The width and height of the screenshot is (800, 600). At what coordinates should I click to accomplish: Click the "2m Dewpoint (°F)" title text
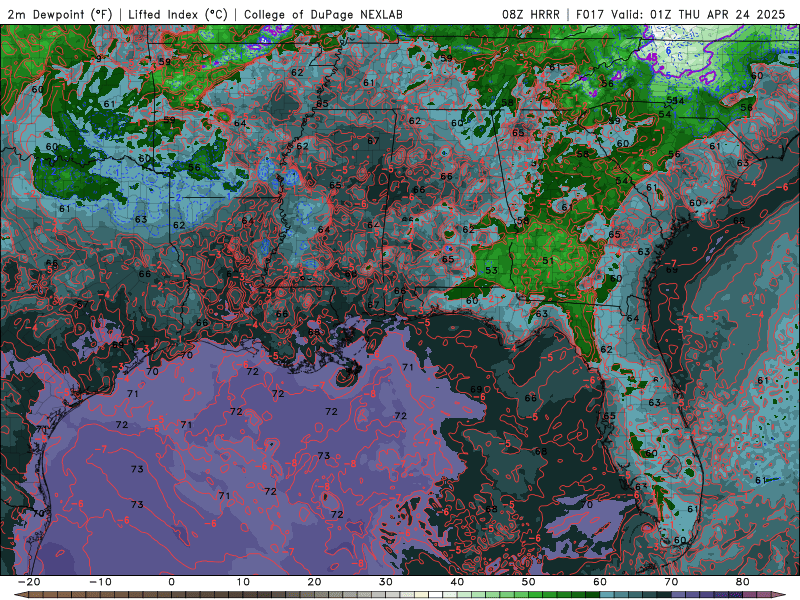click(60, 14)
